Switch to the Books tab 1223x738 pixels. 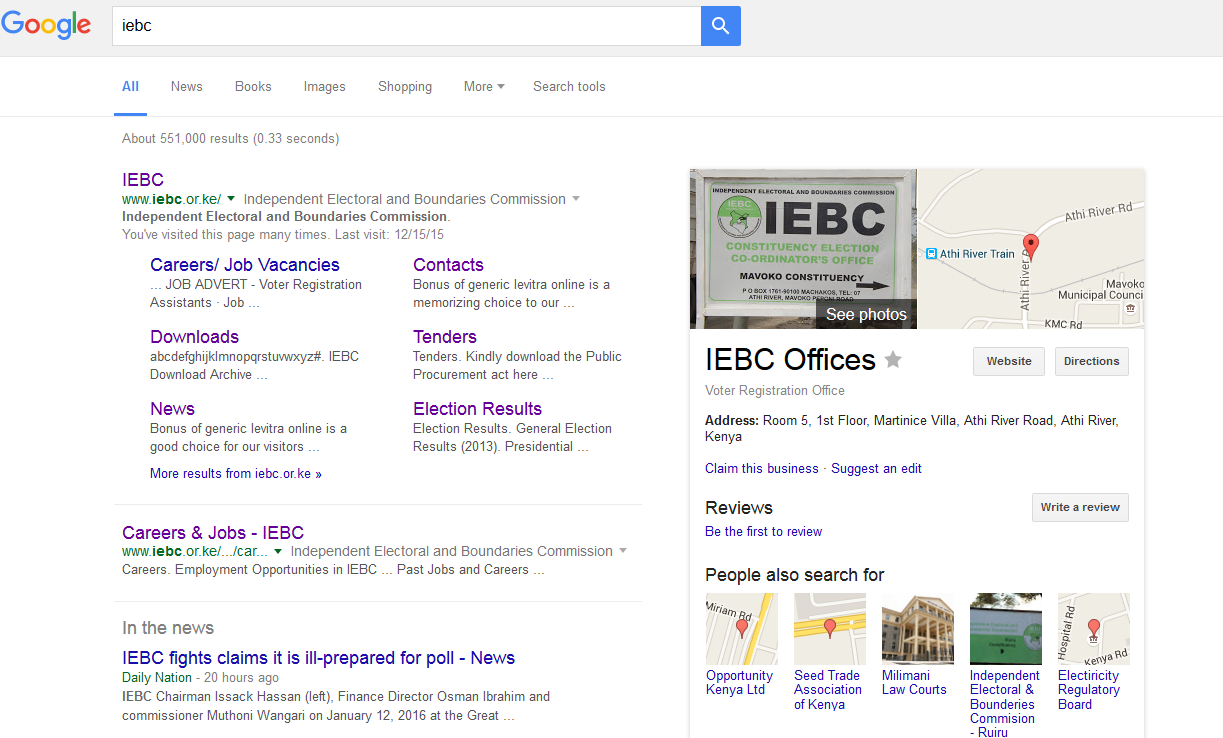(x=253, y=87)
